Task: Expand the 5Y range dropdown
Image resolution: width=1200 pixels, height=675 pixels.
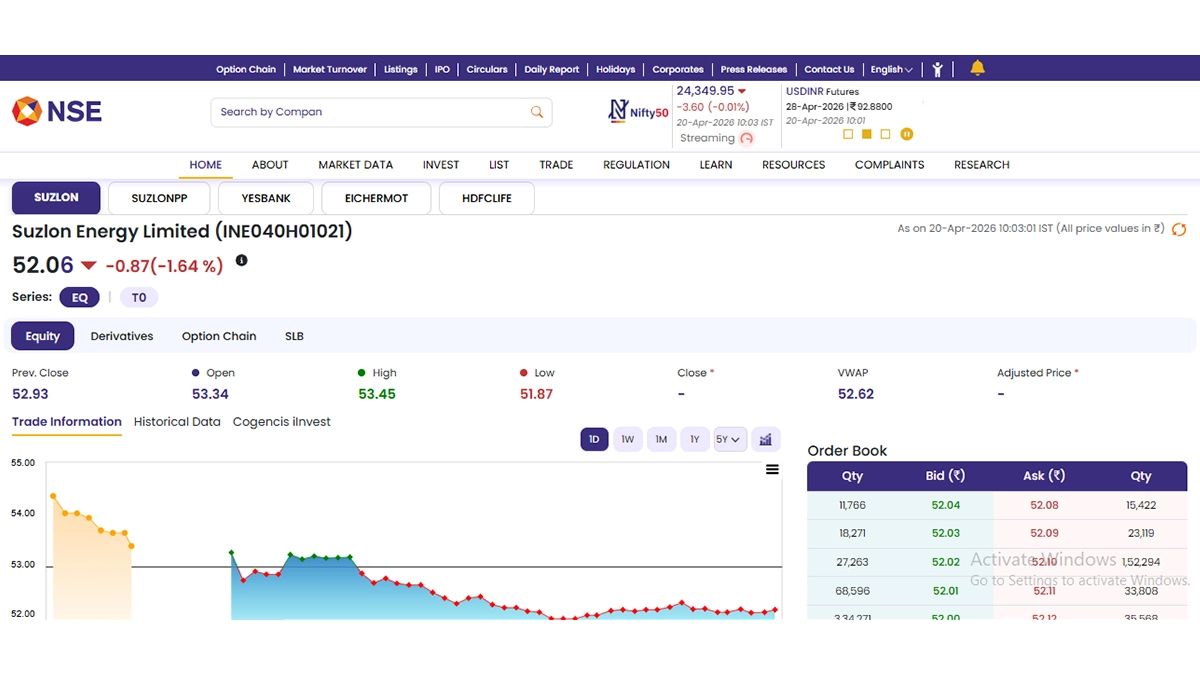Action: tap(730, 439)
